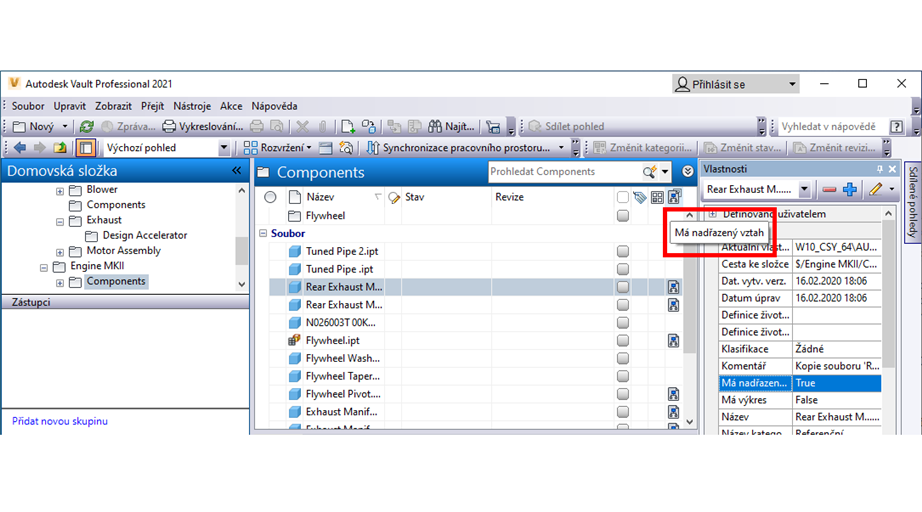Open the Nápověda menu
The image size is (922, 512).
[x=274, y=106]
